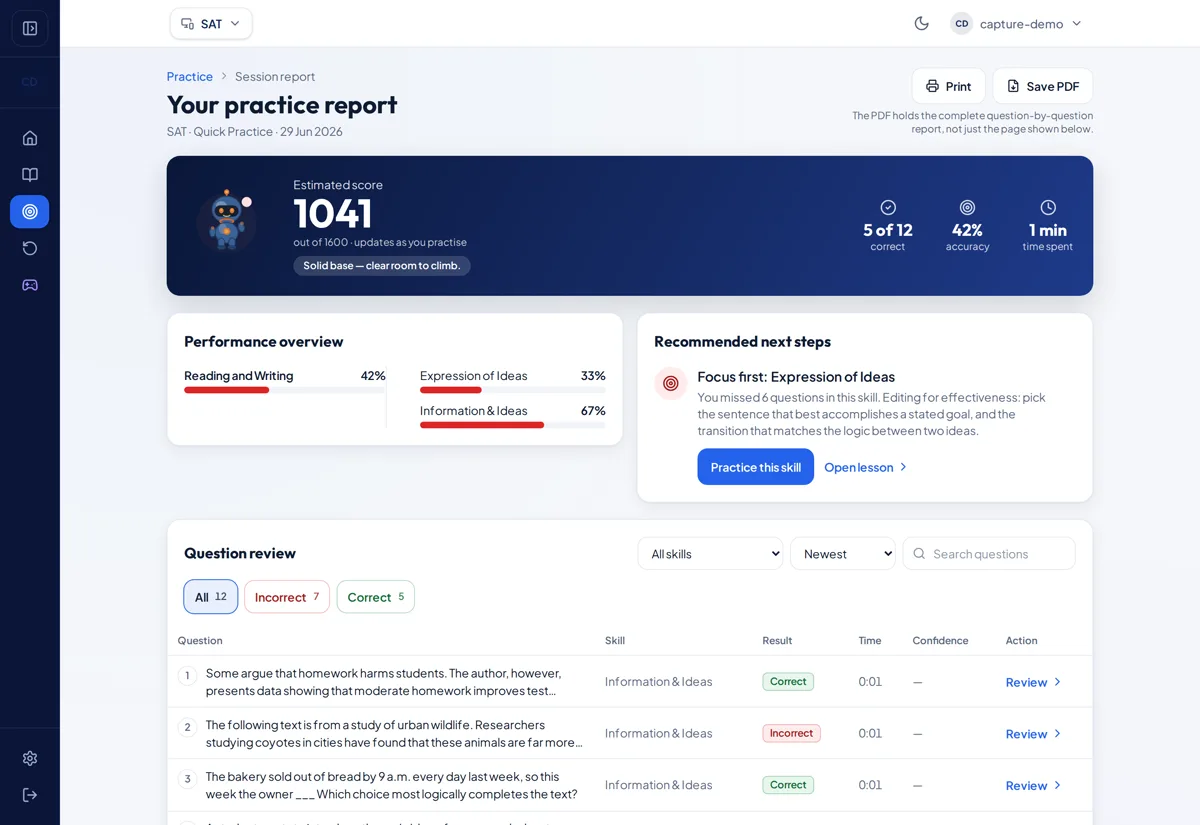Click the target icon above 42% accuracy

(x=967, y=207)
